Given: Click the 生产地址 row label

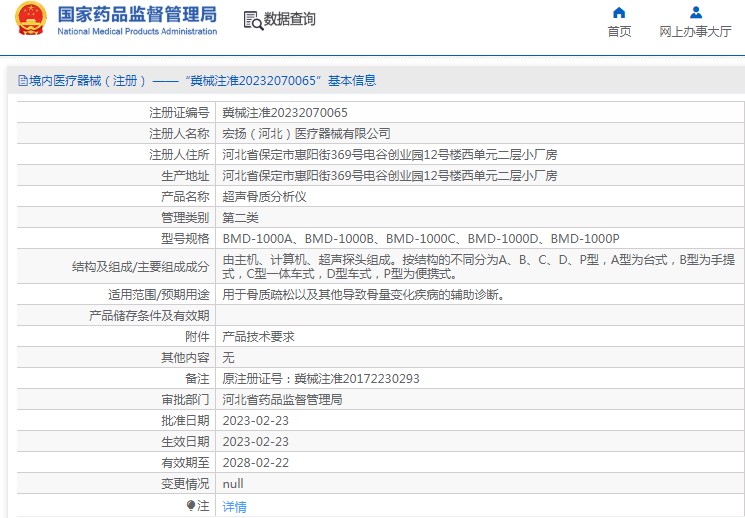Looking at the screenshot, I should [185, 175].
